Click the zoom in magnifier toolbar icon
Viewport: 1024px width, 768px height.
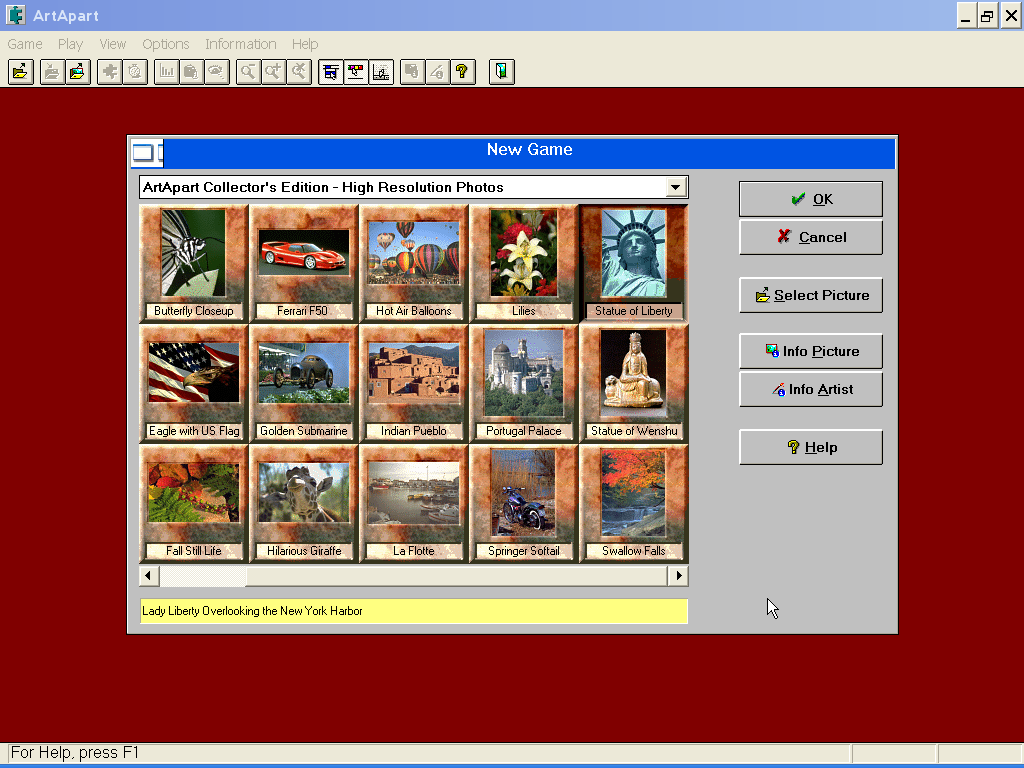point(273,71)
